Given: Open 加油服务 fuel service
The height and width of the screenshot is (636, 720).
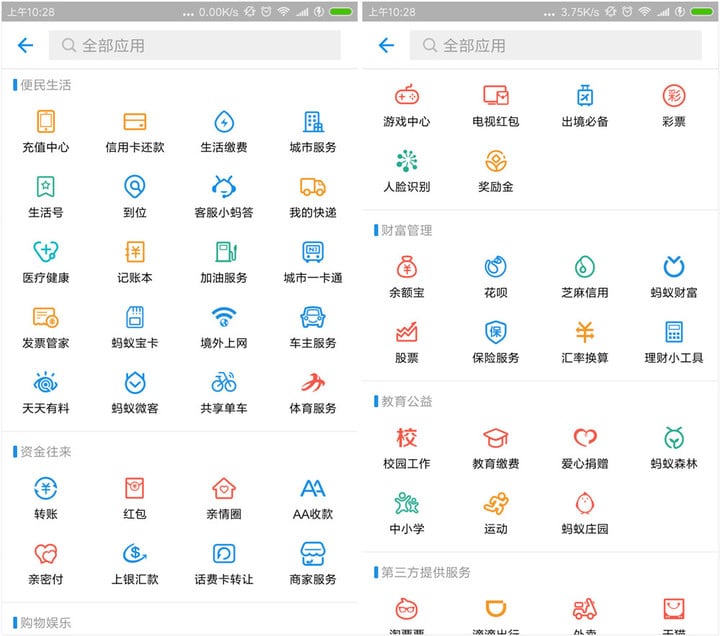Looking at the screenshot, I should 224,252.
